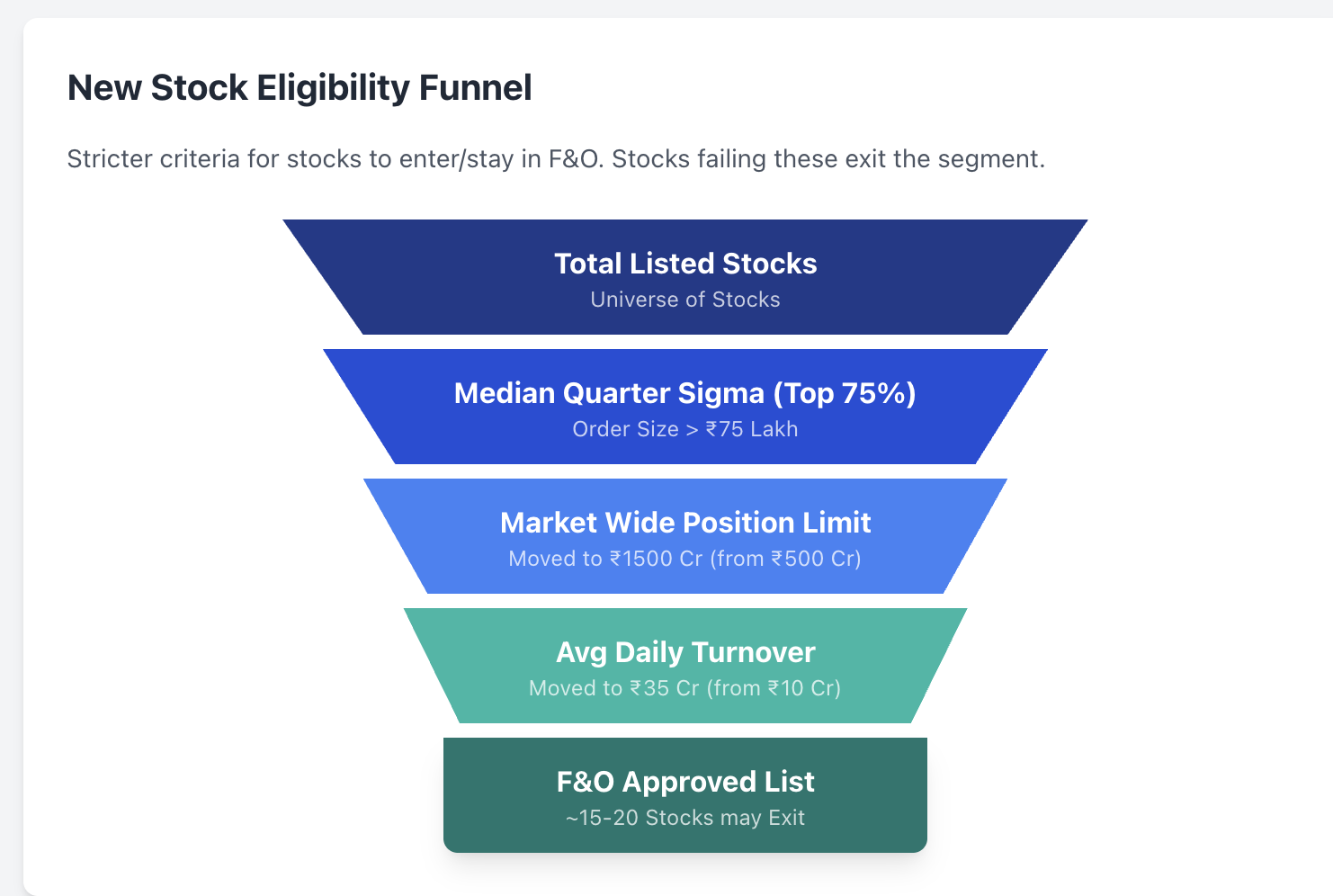Select the Avg Daily Turnover funnel stage
The width and height of the screenshot is (1333, 896).
click(685, 666)
